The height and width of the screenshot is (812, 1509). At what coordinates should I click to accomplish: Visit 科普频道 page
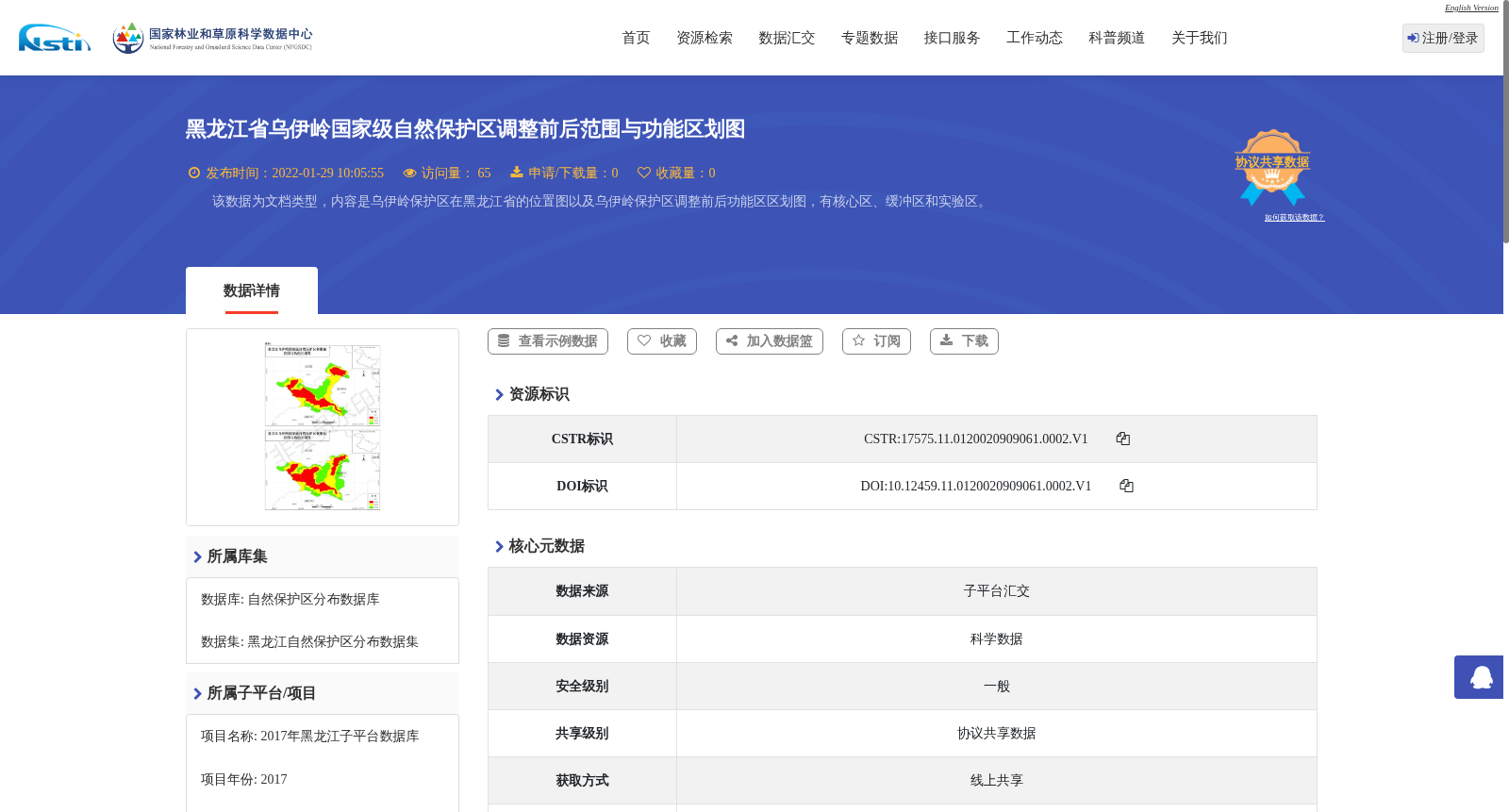pos(1117,38)
